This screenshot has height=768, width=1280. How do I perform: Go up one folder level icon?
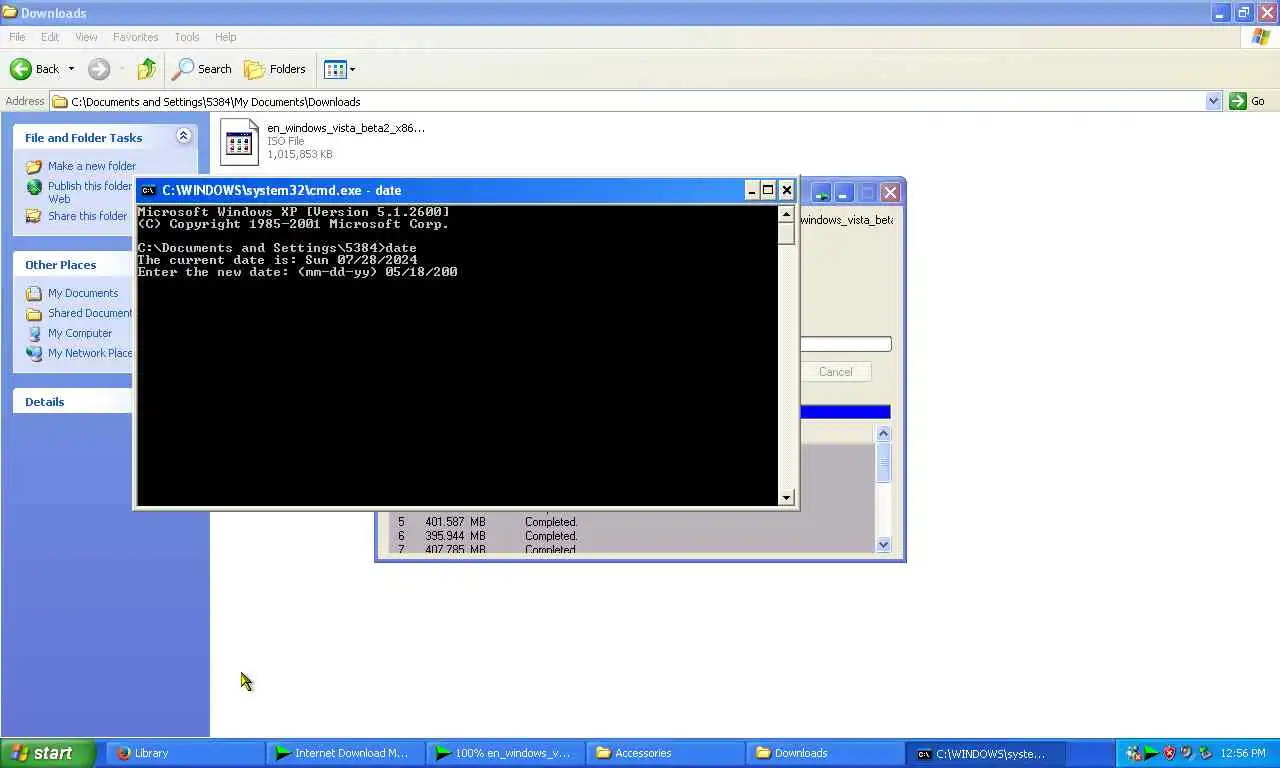point(147,69)
